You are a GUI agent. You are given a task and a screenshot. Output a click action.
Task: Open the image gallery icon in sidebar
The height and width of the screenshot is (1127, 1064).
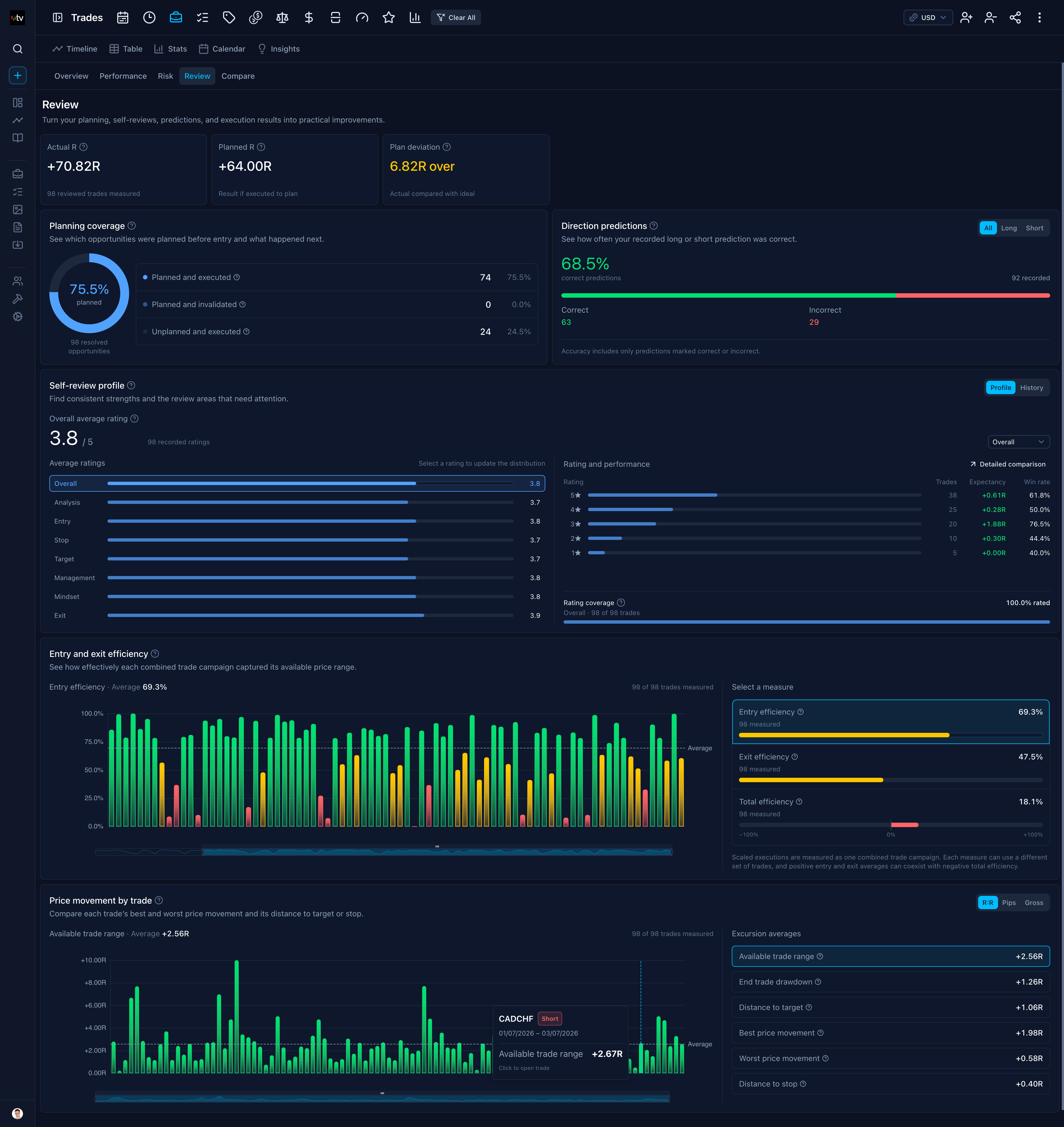pos(17,209)
